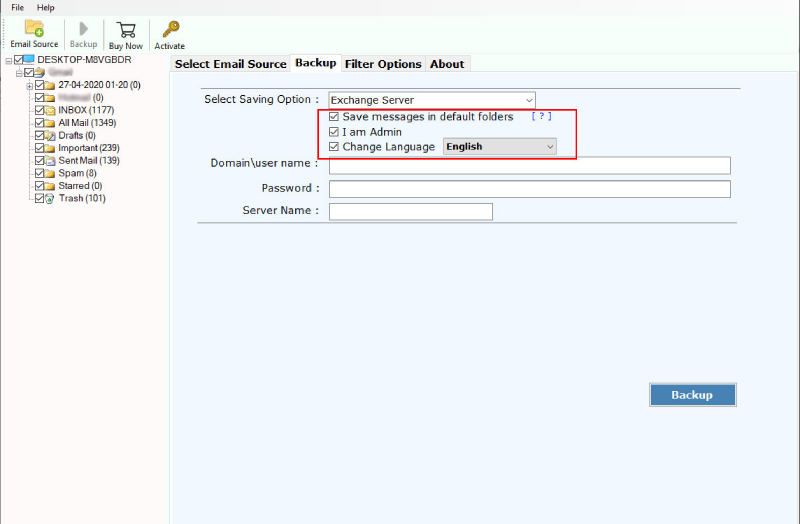Open the Help menu
Viewport: 800px width, 524px height.
[45, 8]
